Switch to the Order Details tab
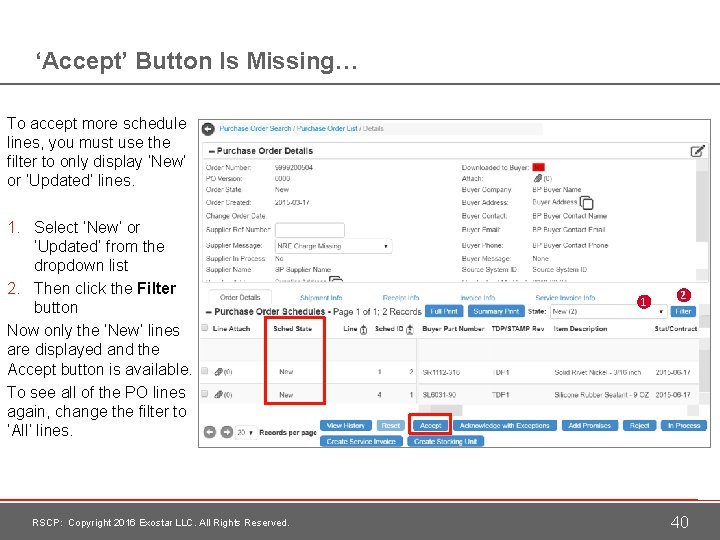The height and width of the screenshot is (540, 720). point(240,297)
